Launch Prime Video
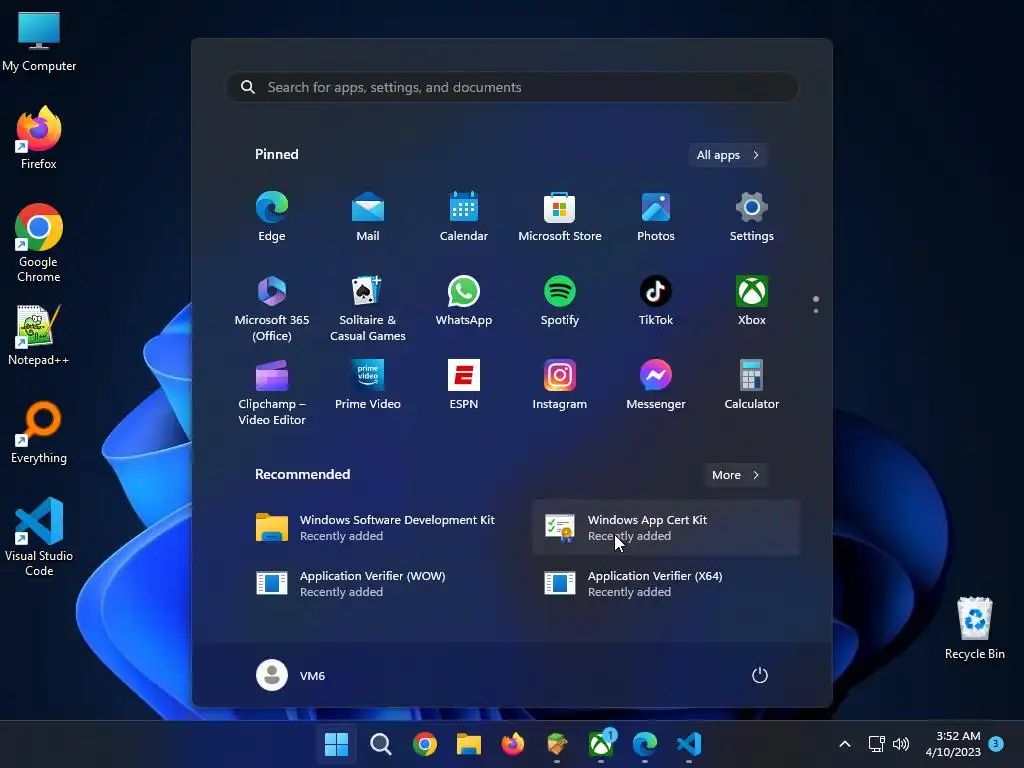The image size is (1024, 768). click(368, 385)
